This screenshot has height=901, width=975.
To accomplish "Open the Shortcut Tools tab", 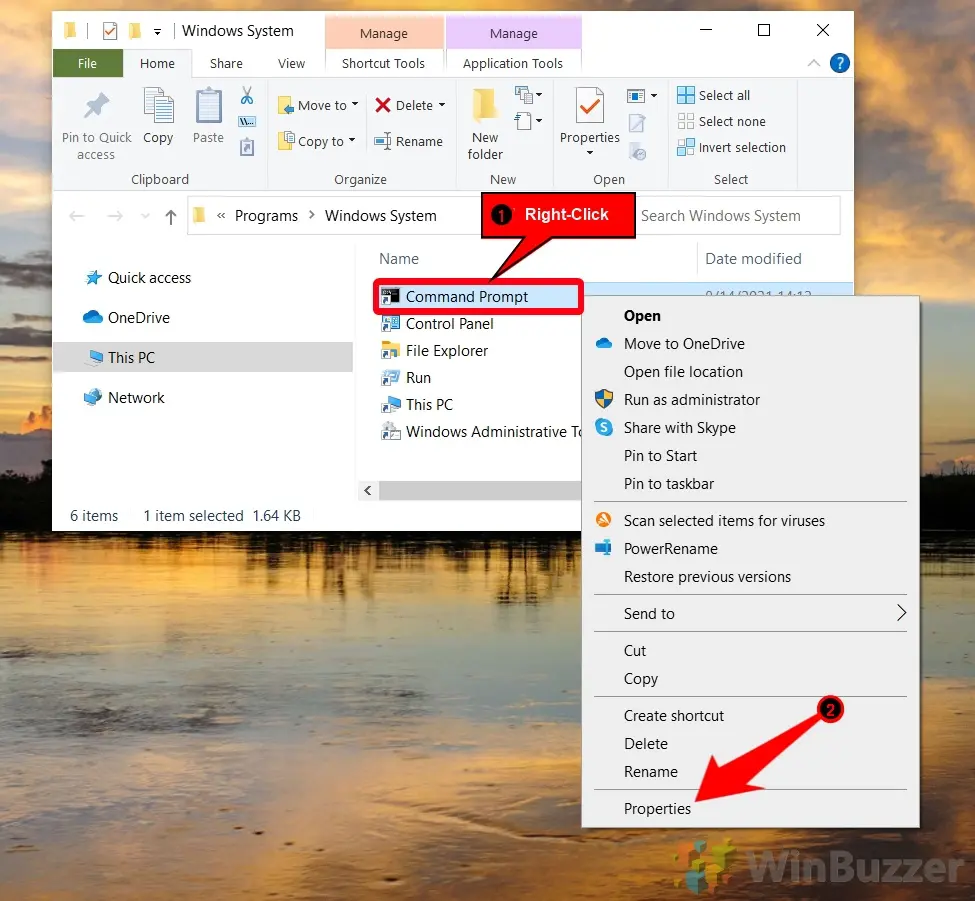I will point(383,63).
